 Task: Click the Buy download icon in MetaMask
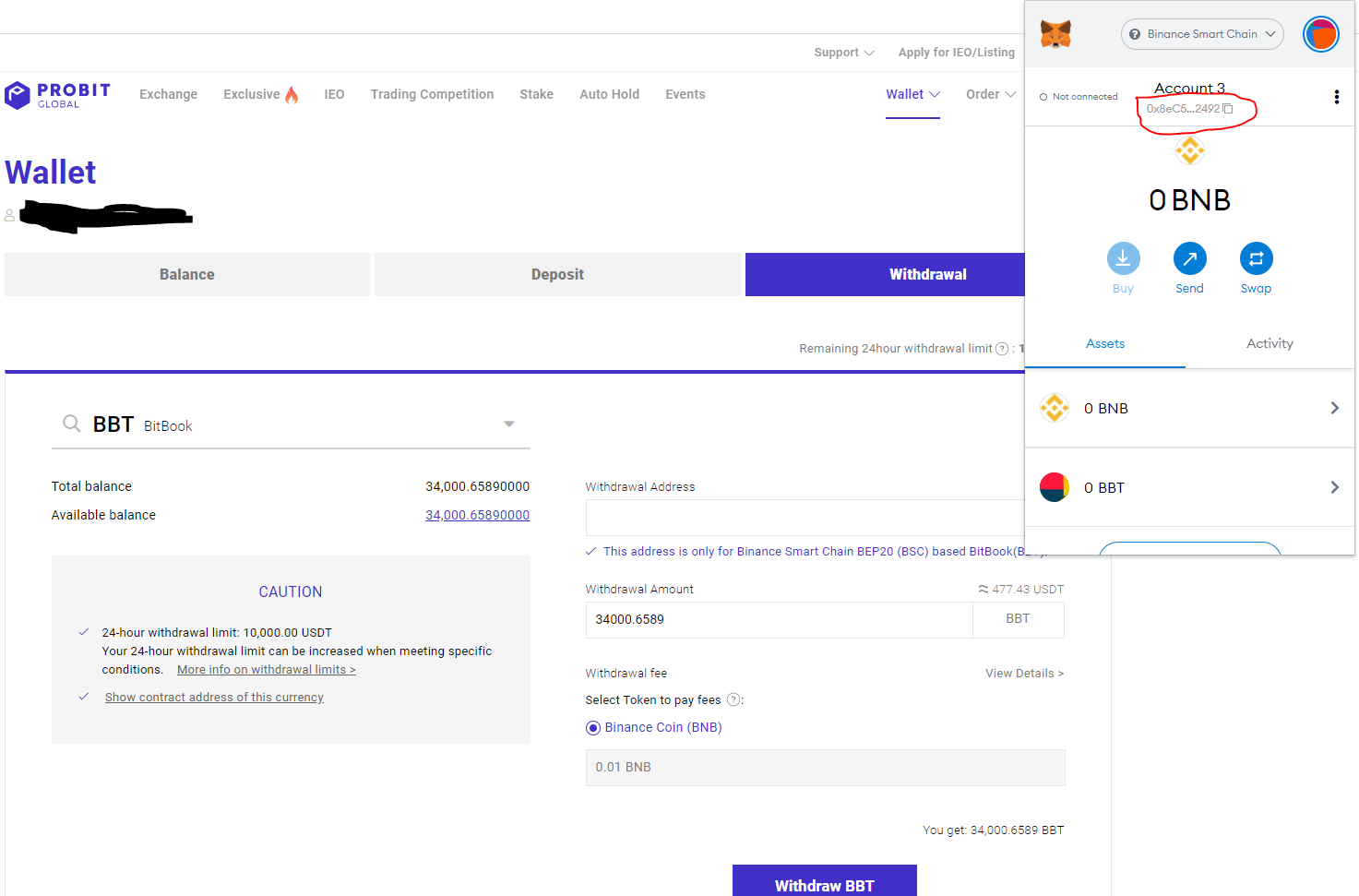click(1123, 258)
